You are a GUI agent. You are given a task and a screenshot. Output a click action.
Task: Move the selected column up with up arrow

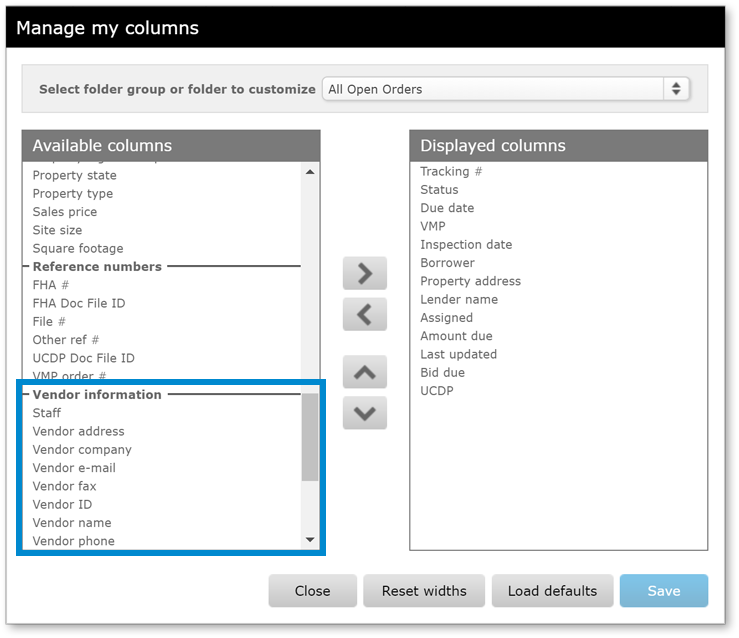click(x=365, y=372)
